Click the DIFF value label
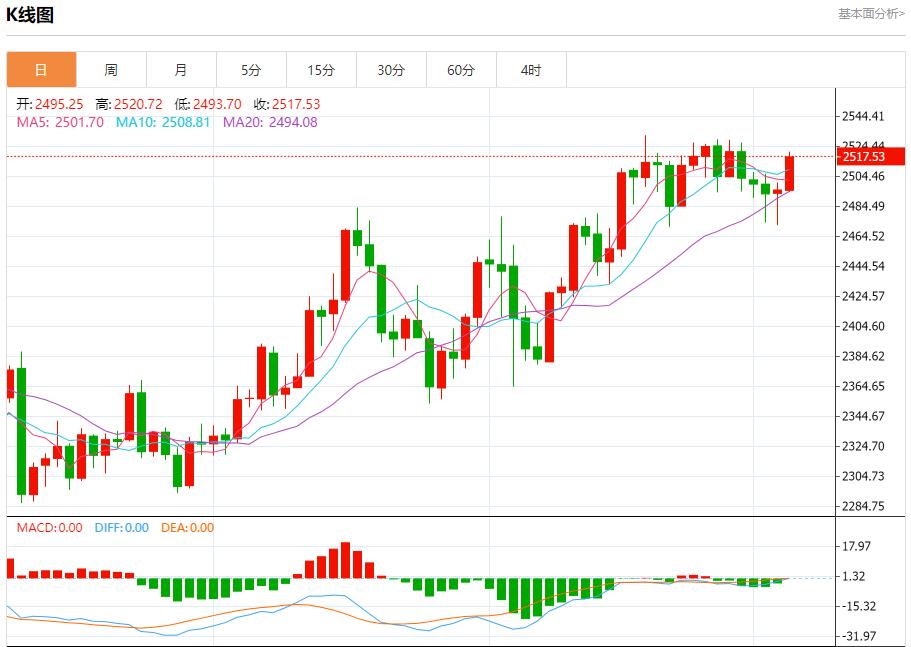 coord(121,528)
